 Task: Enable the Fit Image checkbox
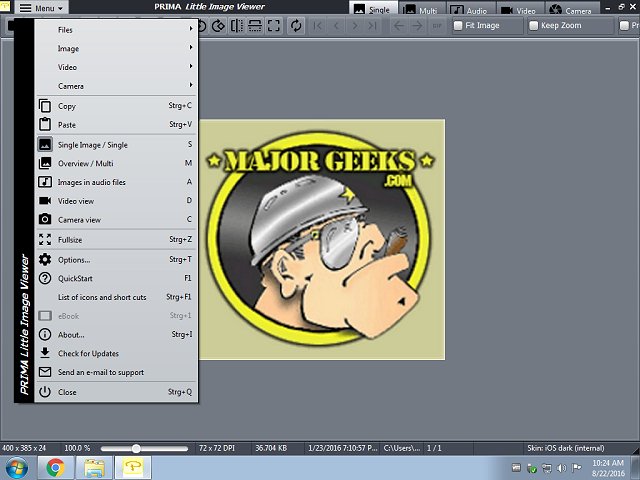457,26
